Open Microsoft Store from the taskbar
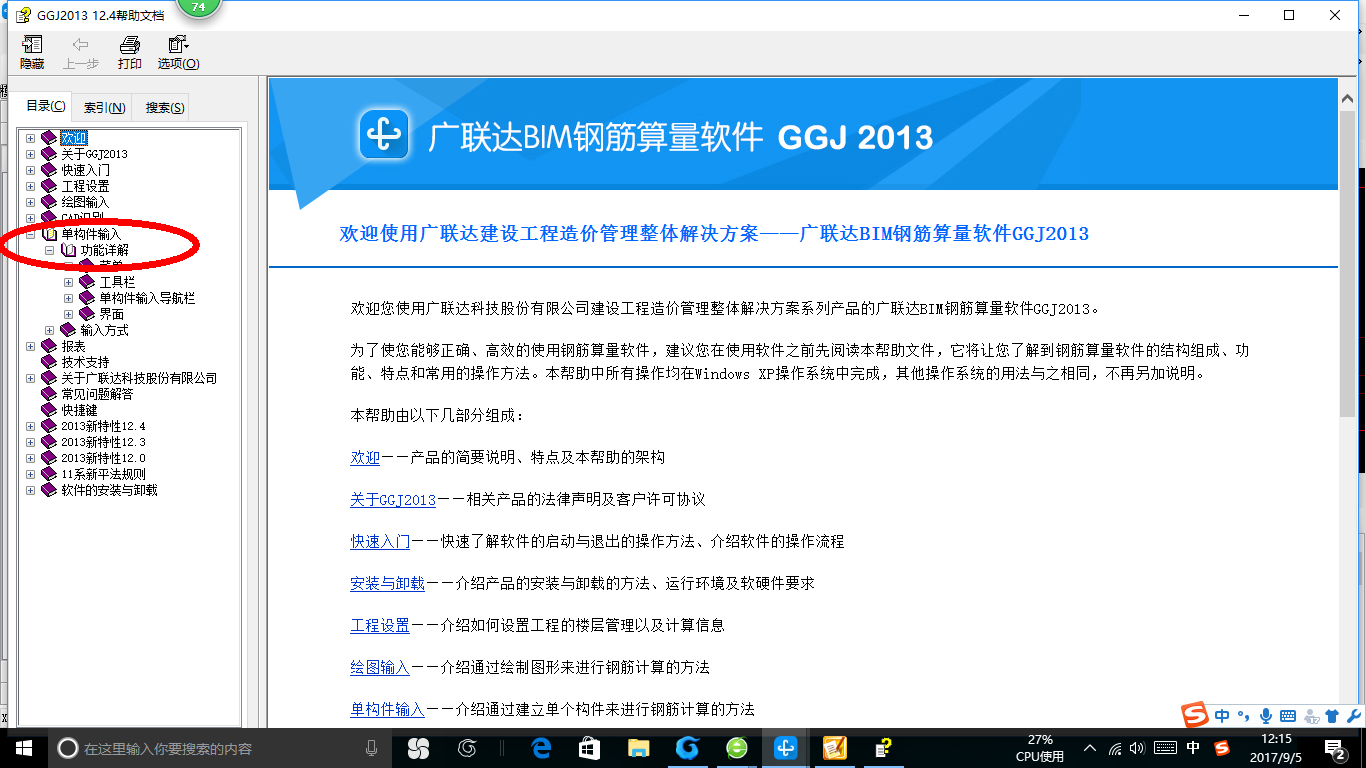 coord(590,748)
